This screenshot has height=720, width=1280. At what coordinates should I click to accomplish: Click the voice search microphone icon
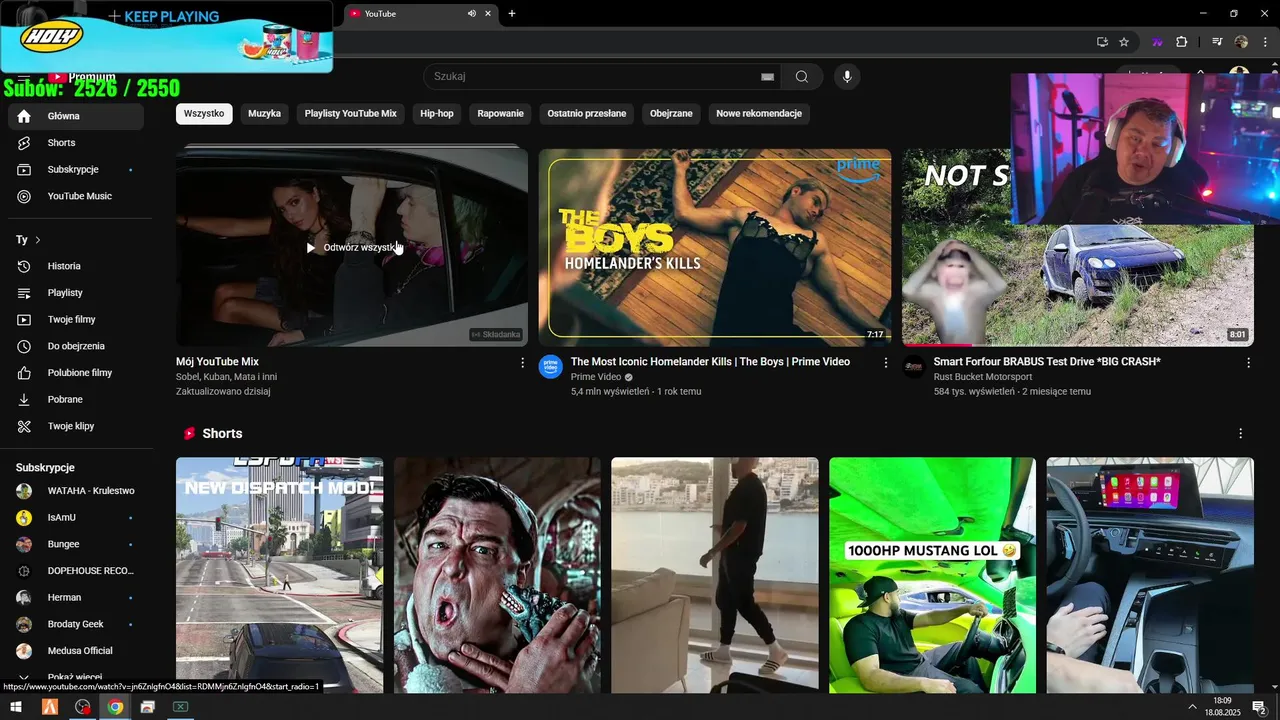(847, 77)
